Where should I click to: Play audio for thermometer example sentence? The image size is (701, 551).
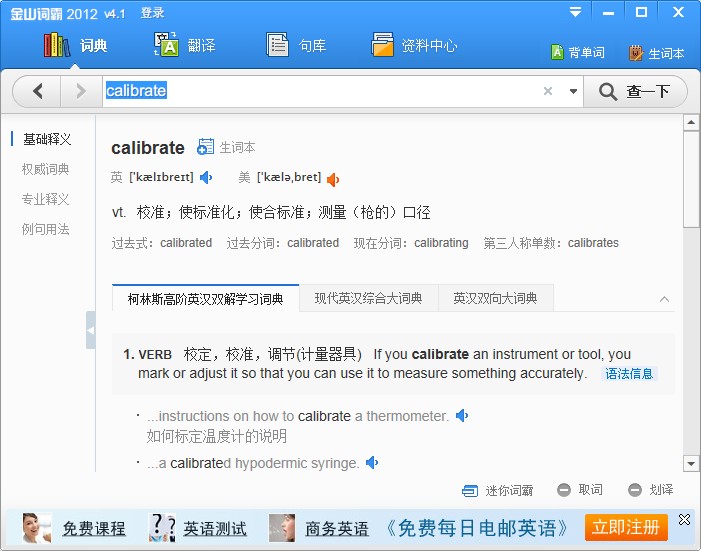click(x=462, y=416)
